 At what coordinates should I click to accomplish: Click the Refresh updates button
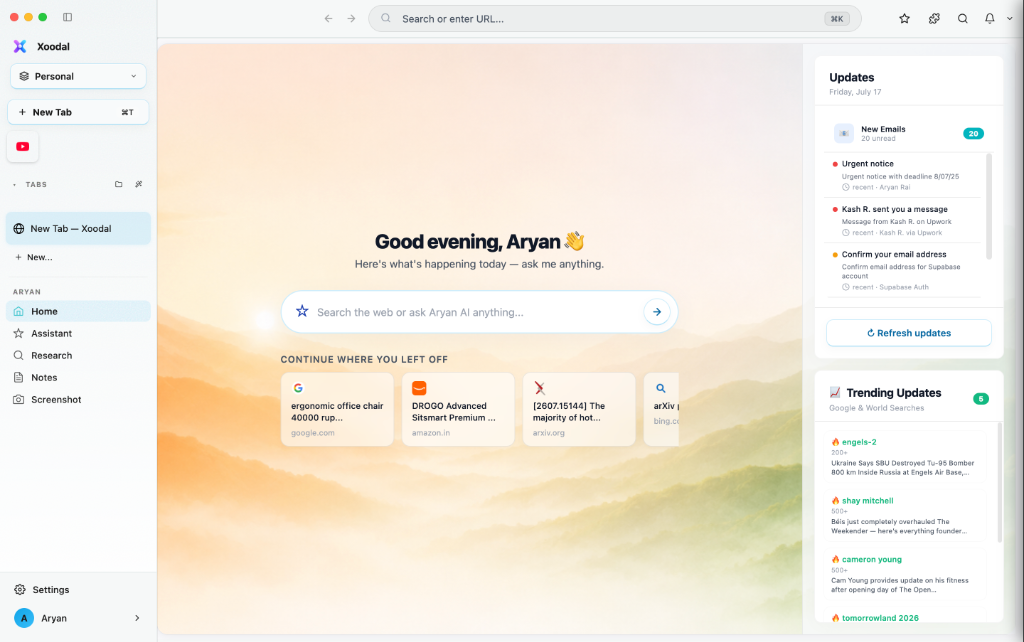coord(908,333)
